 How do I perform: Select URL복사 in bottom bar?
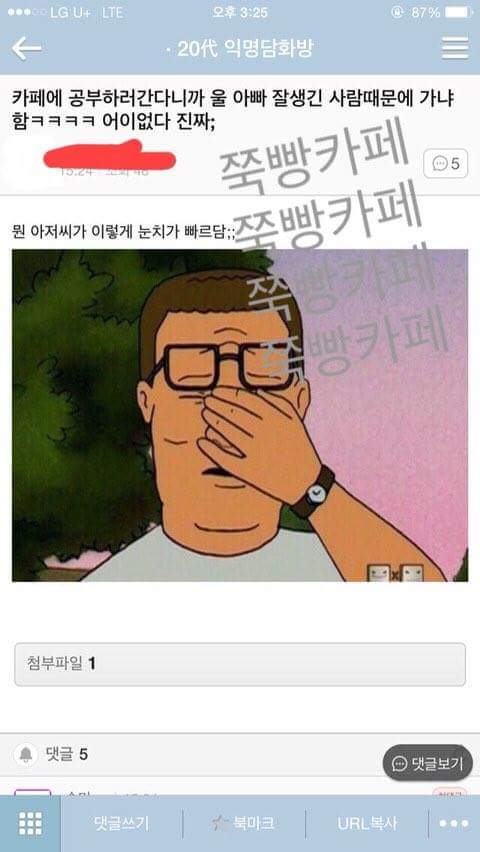[367, 824]
